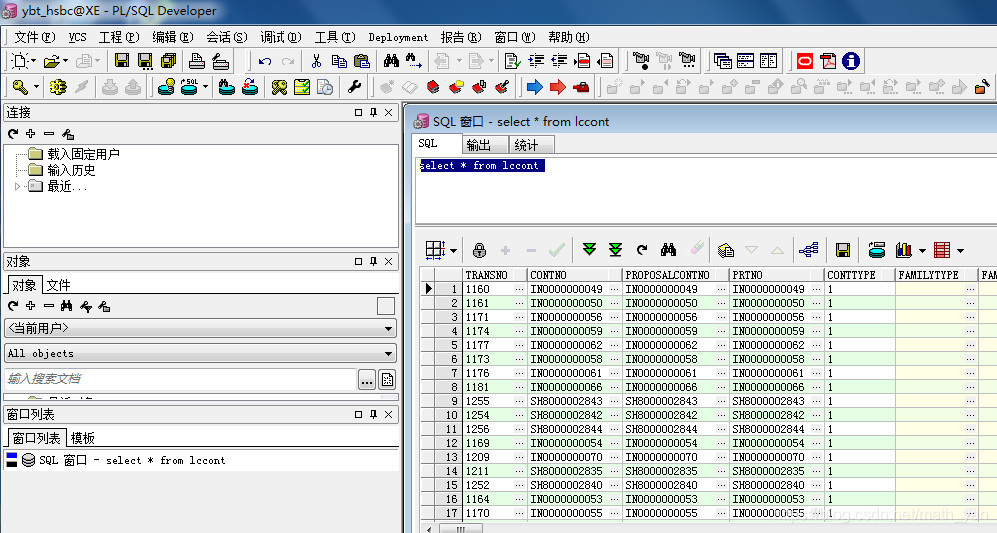
Task: Click the save results floppy icon
Action: (843, 250)
